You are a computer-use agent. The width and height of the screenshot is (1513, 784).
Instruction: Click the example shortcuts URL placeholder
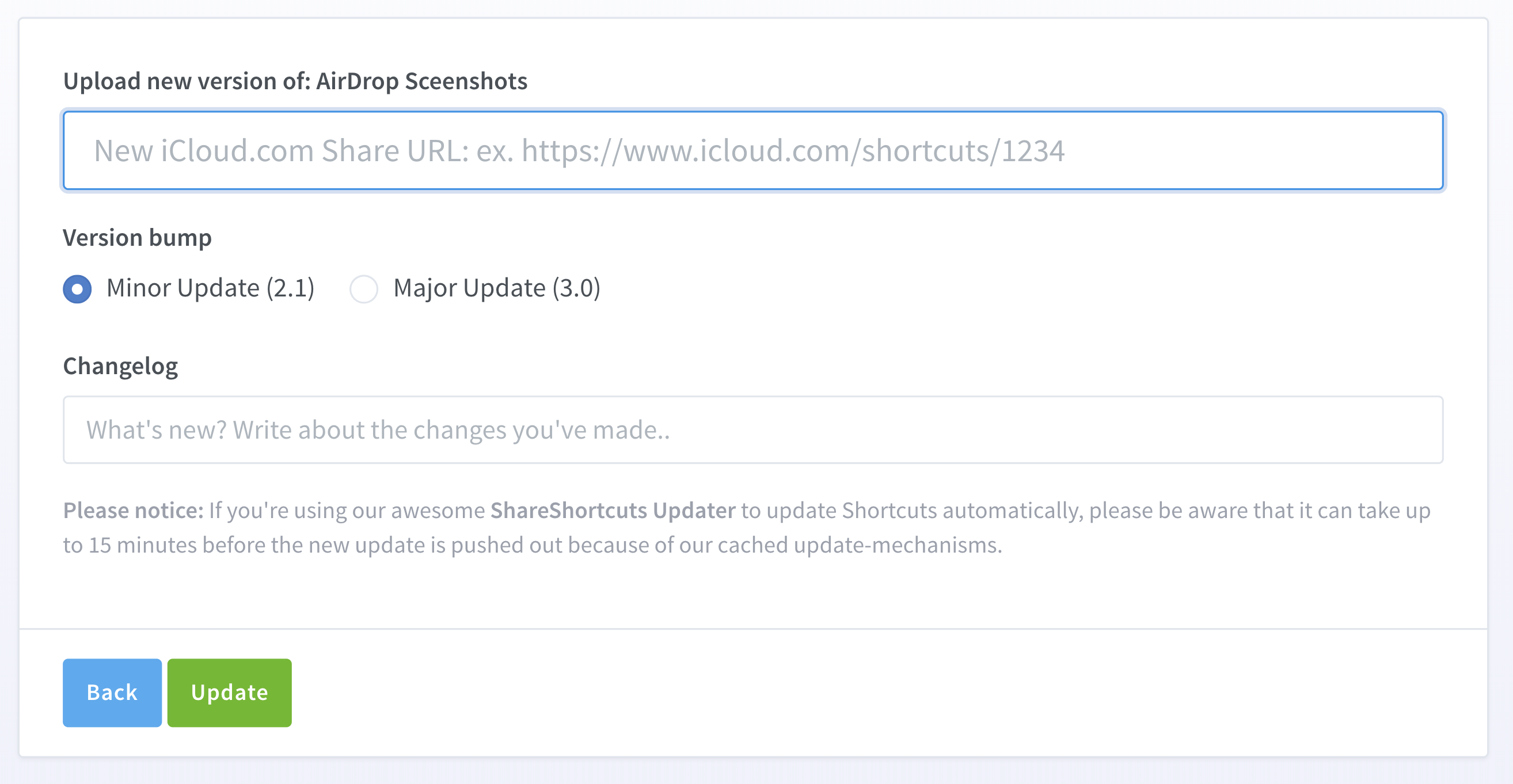click(x=793, y=151)
